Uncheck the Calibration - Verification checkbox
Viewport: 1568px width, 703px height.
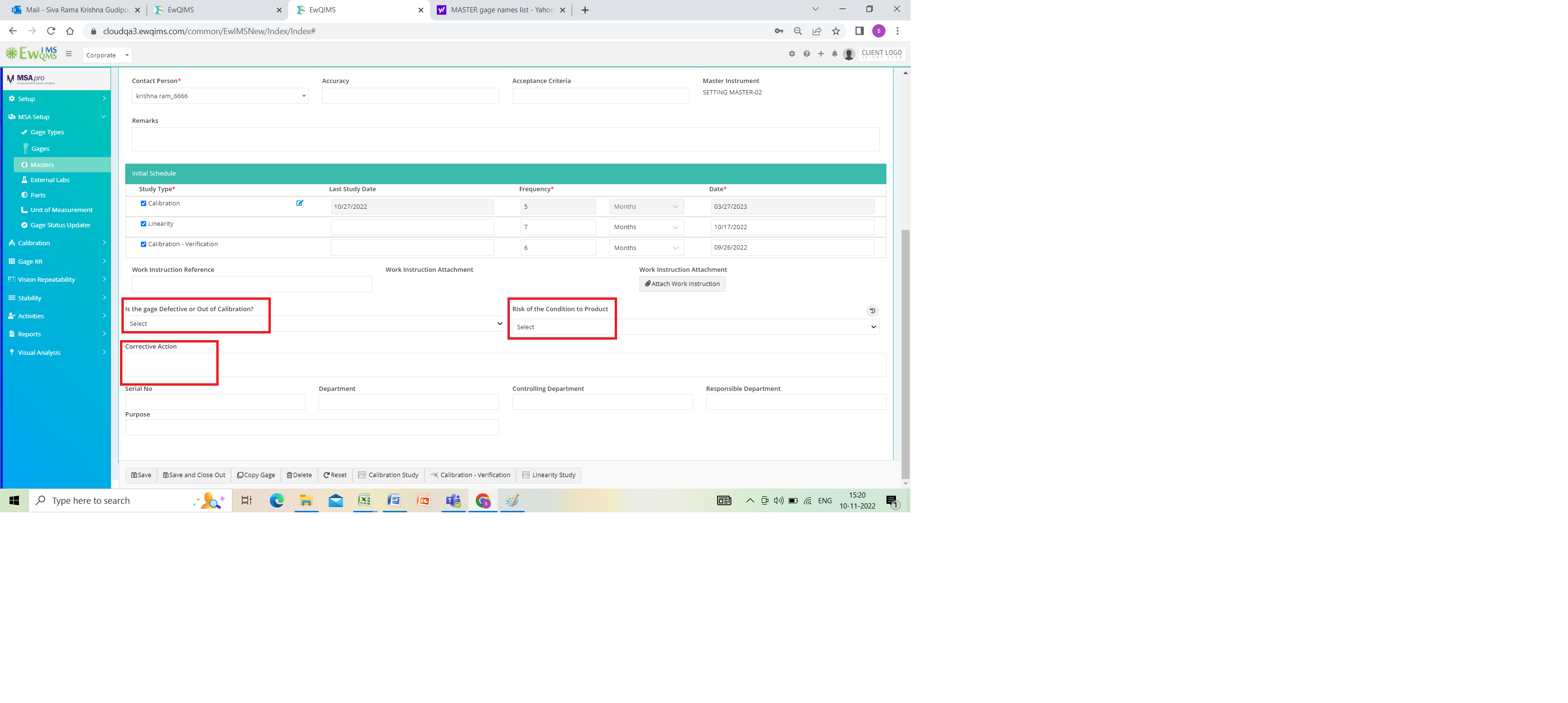click(144, 244)
